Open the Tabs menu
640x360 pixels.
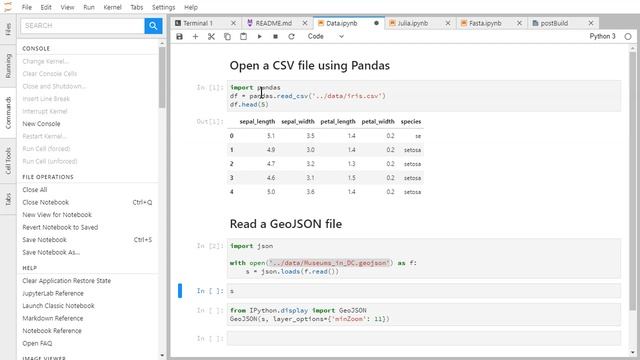[x=137, y=7]
